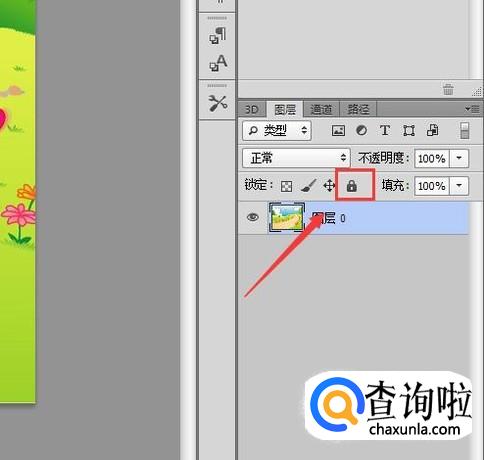Filter layers by pixel image icon

(338, 130)
